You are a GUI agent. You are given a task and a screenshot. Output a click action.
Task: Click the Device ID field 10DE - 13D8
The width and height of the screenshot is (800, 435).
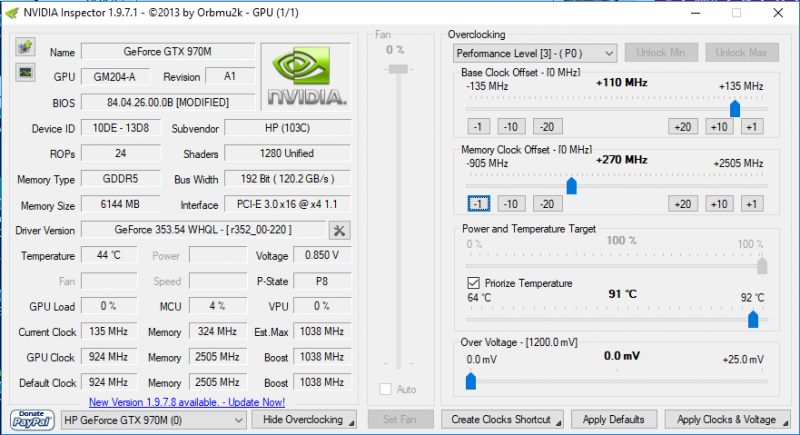click(121, 128)
